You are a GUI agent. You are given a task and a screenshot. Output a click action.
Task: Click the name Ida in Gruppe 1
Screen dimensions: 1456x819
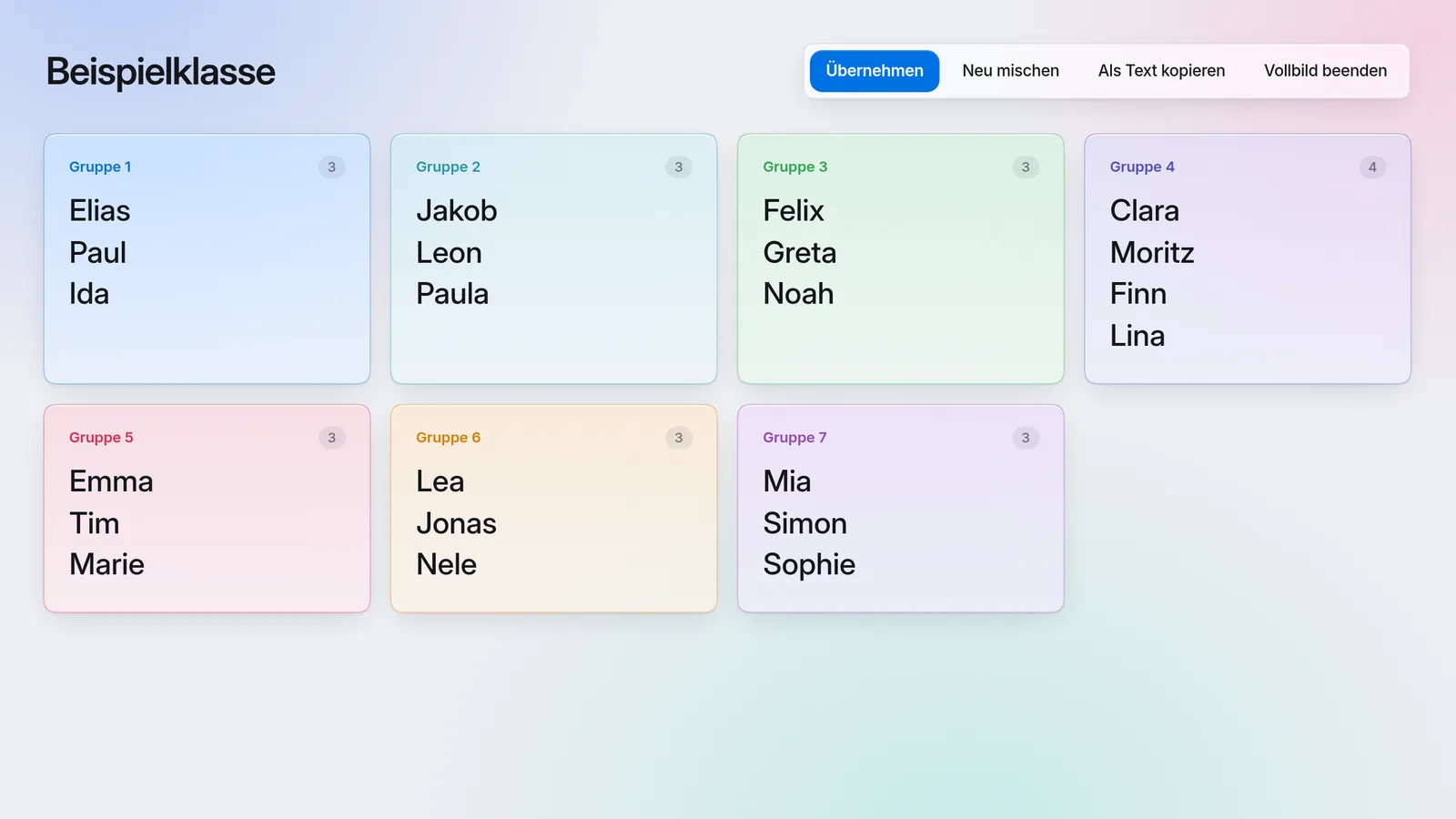89,294
